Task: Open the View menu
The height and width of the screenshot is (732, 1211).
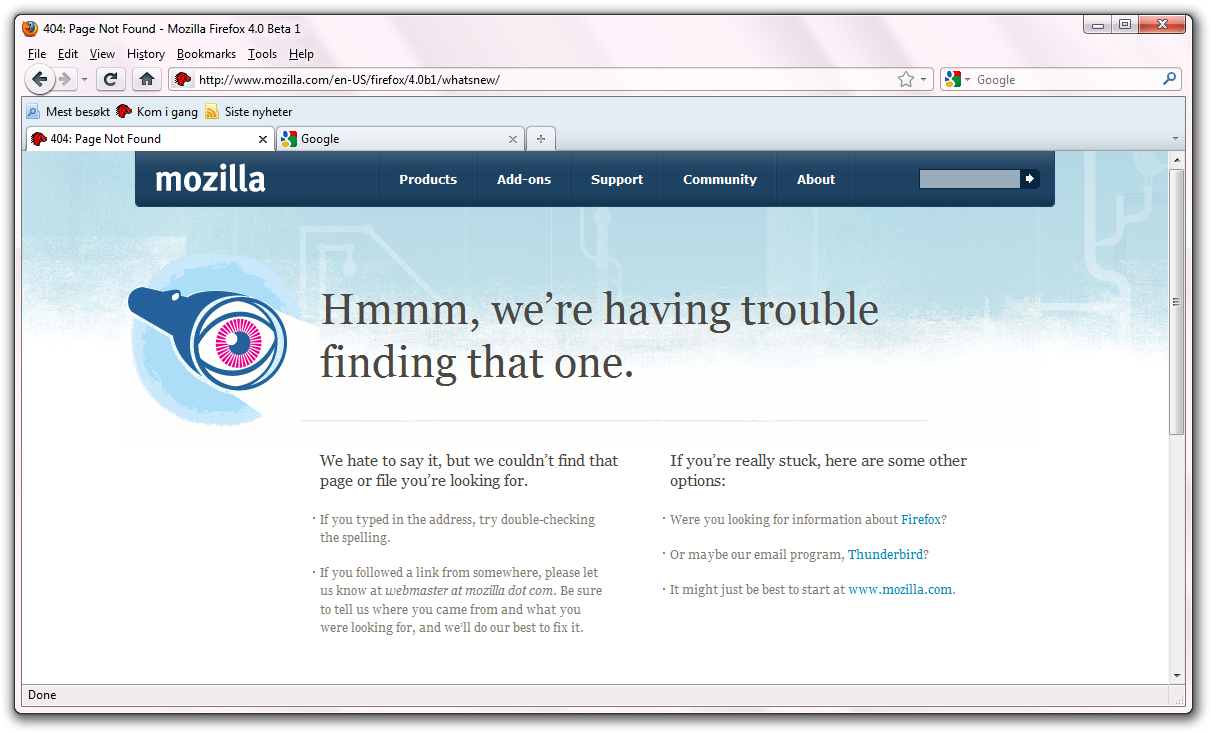Action: [x=102, y=54]
